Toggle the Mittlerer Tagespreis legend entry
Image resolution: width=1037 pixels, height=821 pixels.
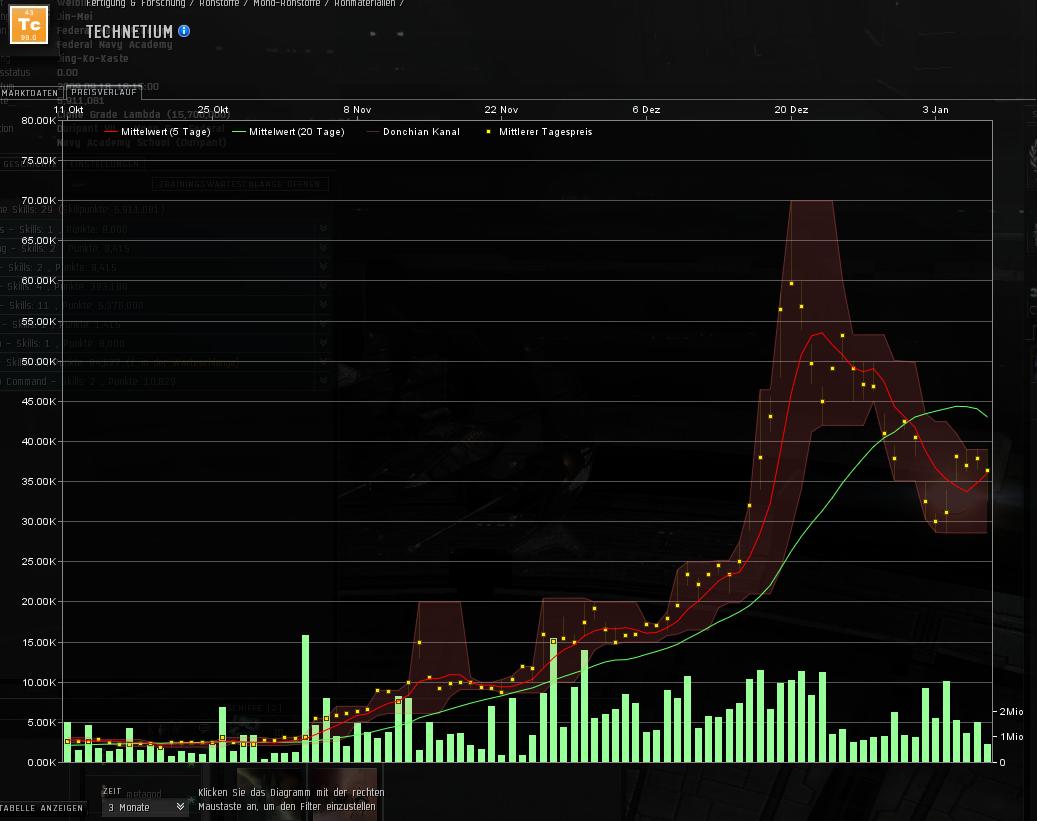(539, 132)
